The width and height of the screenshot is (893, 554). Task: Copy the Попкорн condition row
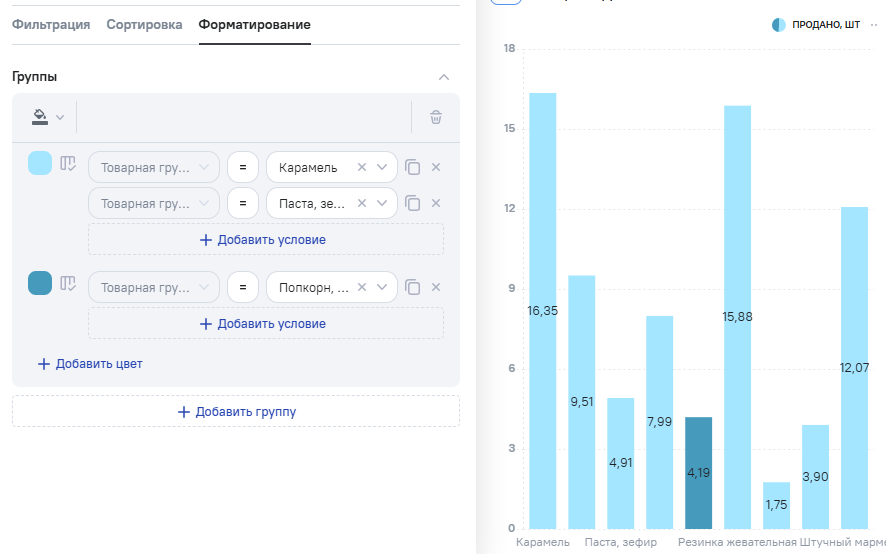[x=413, y=287]
